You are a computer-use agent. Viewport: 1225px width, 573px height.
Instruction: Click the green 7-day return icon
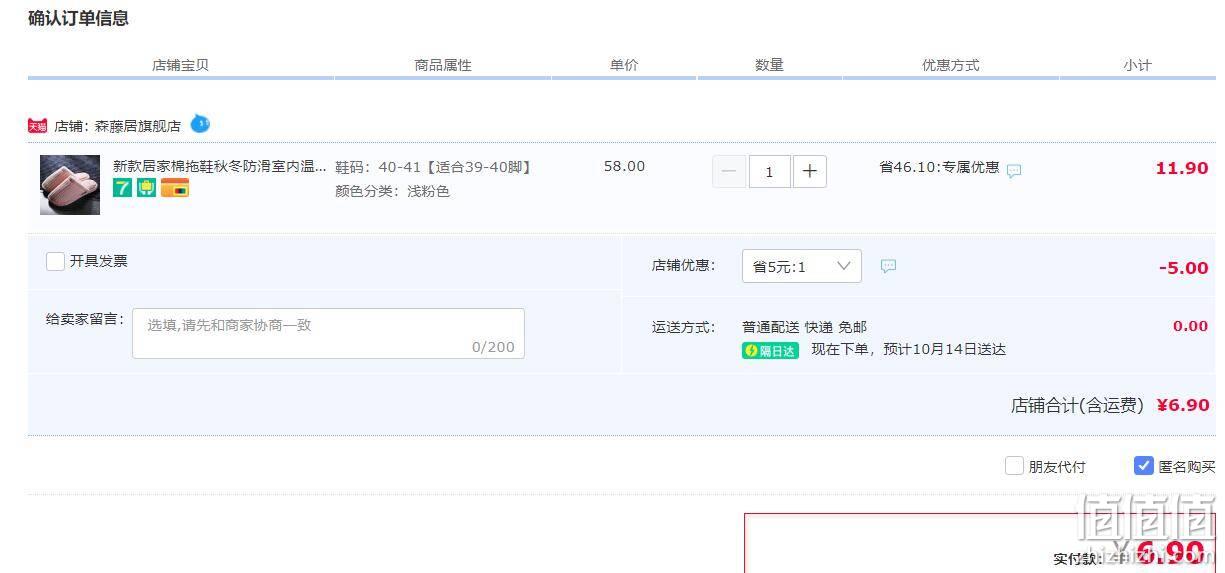click(x=122, y=188)
